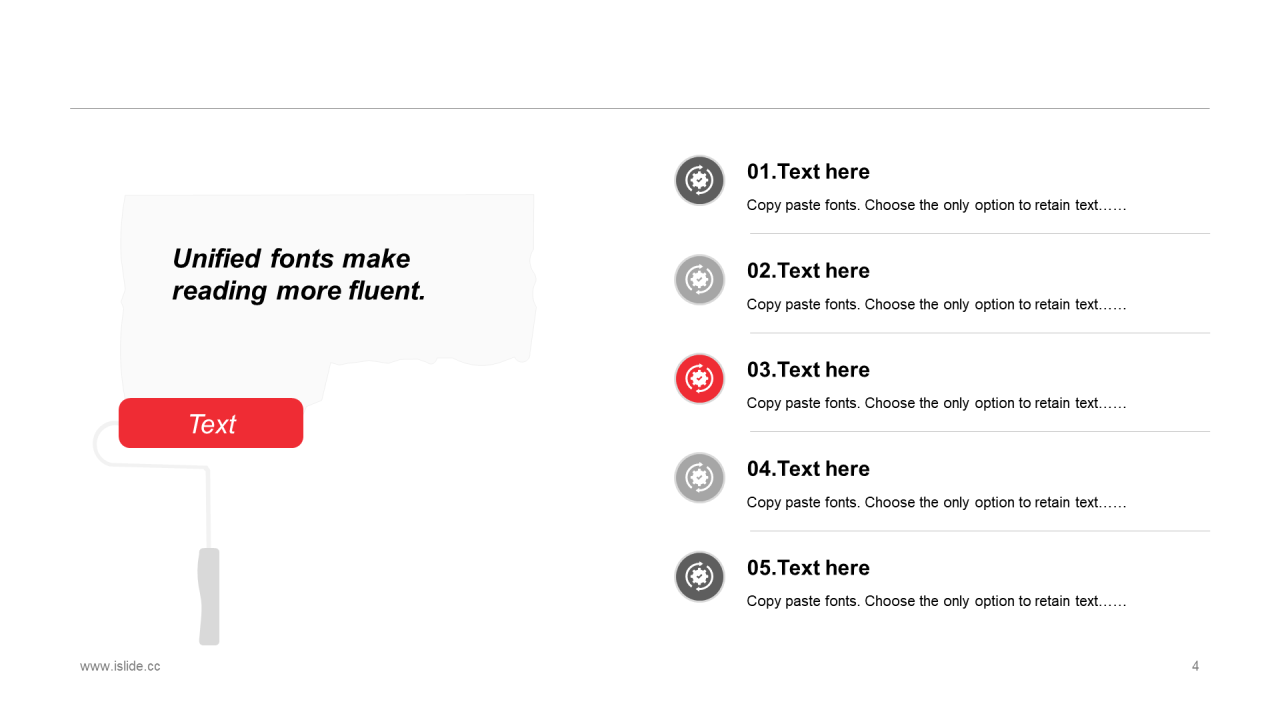
Task: Click the red gear icon beside 03.Text here
Action: click(x=699, y=379)
